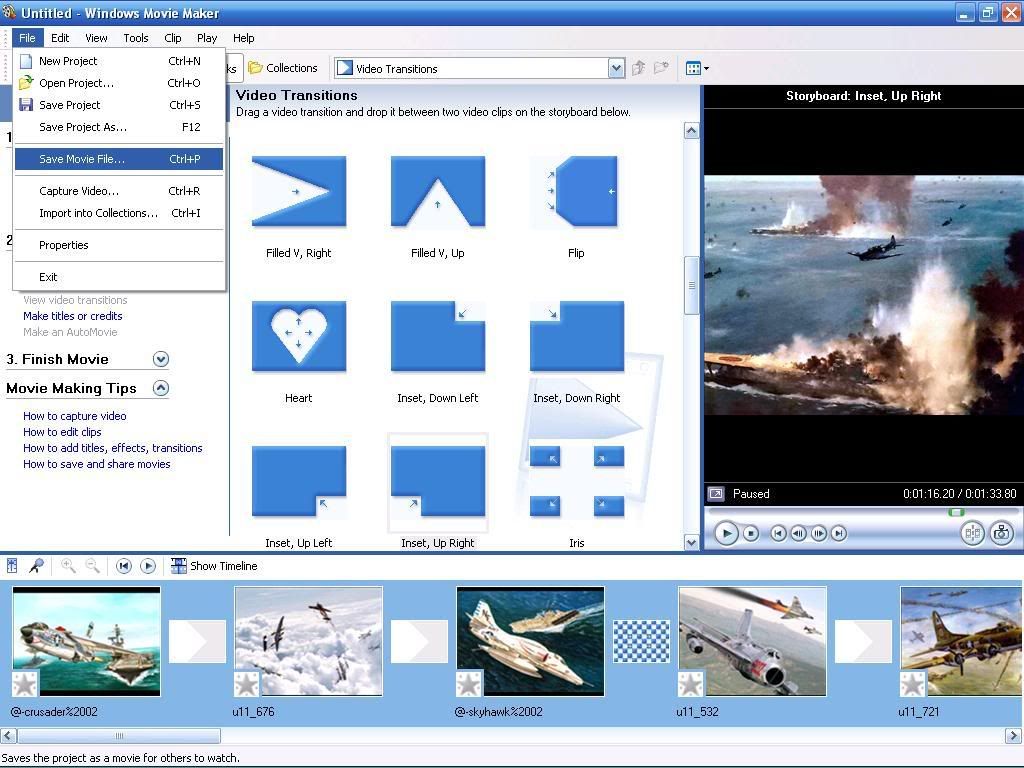The width and height of the screenshot is (1024, 768).
Task: Rewind the storyboard
Action: click(x=123, y=566)
